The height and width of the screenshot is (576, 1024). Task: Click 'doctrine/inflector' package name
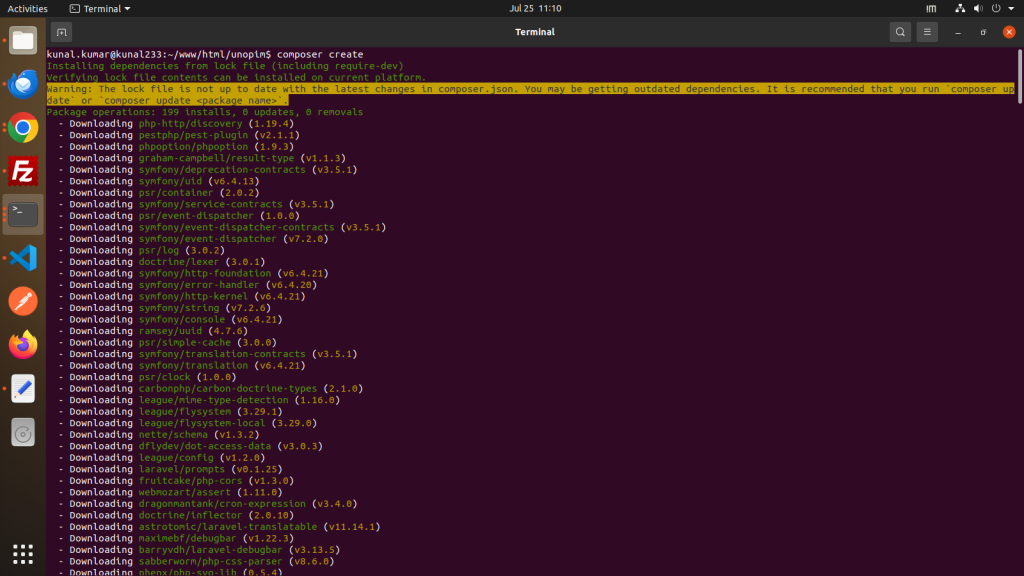[190, 515]
